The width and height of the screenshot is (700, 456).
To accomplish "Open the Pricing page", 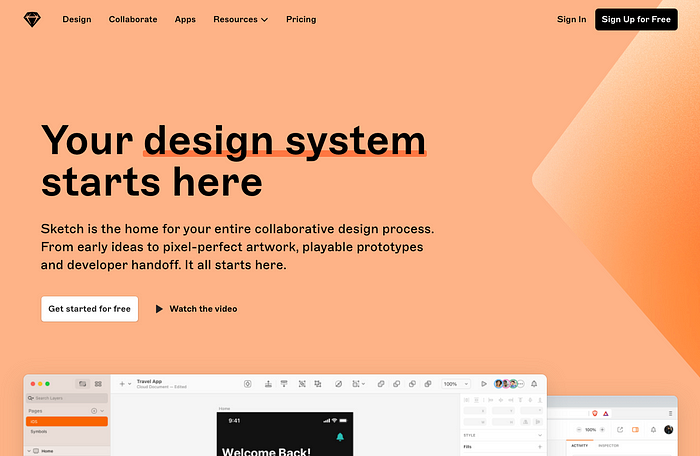I will [x=301, y=19].
